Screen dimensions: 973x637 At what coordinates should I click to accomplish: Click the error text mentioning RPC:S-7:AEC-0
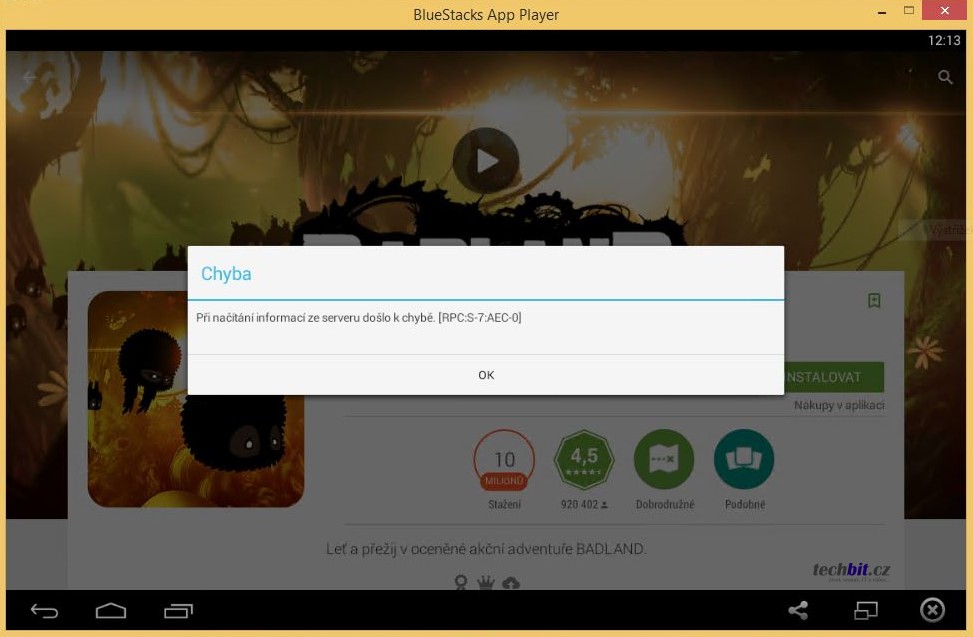coord(359,318)
